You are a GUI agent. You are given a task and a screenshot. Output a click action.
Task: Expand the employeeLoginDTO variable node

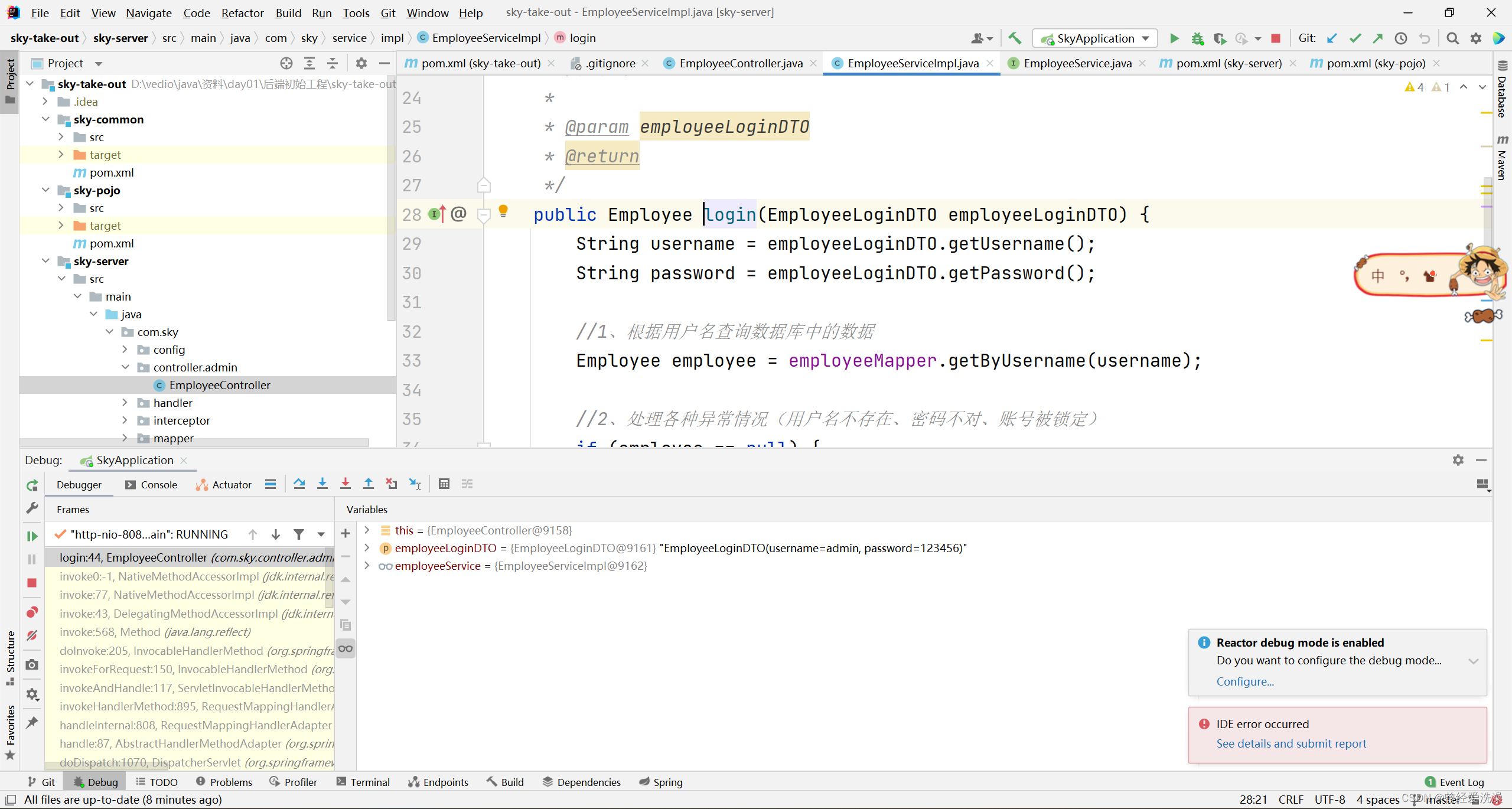pyautogui.click(x=367, y=548)
